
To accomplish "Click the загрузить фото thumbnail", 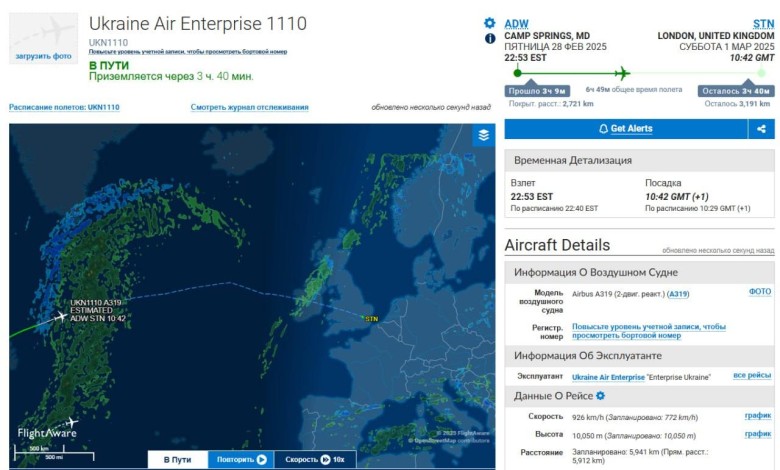I will click(x=43, y=38).
